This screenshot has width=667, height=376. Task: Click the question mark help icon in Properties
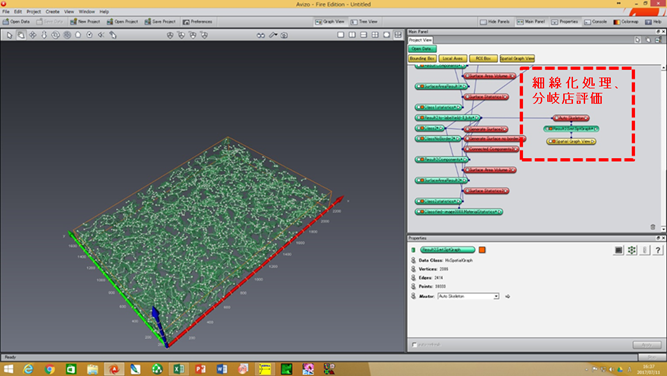658,250
